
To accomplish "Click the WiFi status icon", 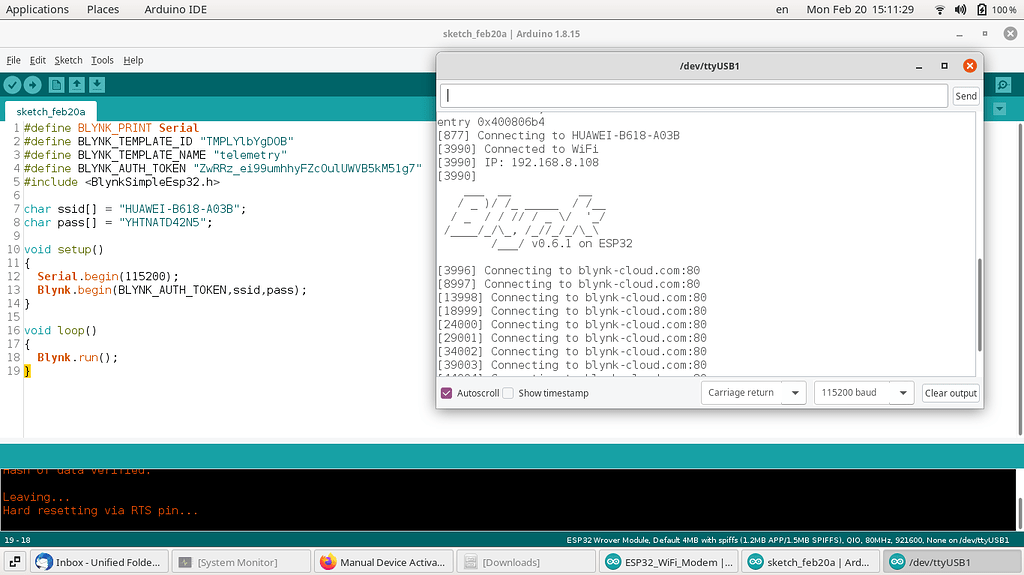I will (x=940, y=9).
